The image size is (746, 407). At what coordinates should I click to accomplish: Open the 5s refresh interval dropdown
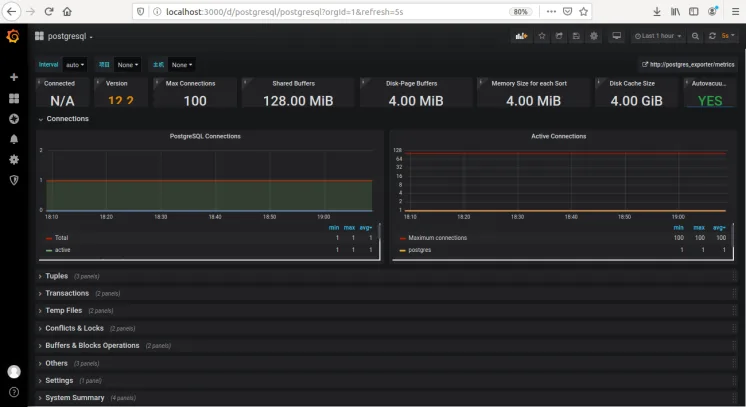click(728, 36)
